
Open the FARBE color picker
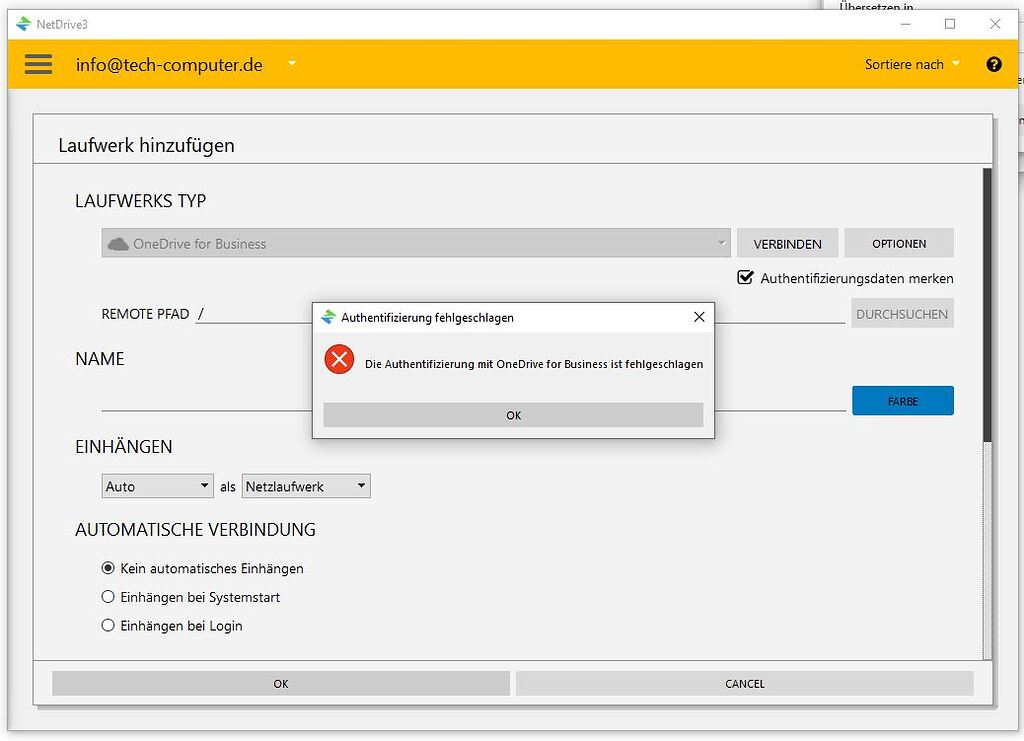[x=902, y=400]
